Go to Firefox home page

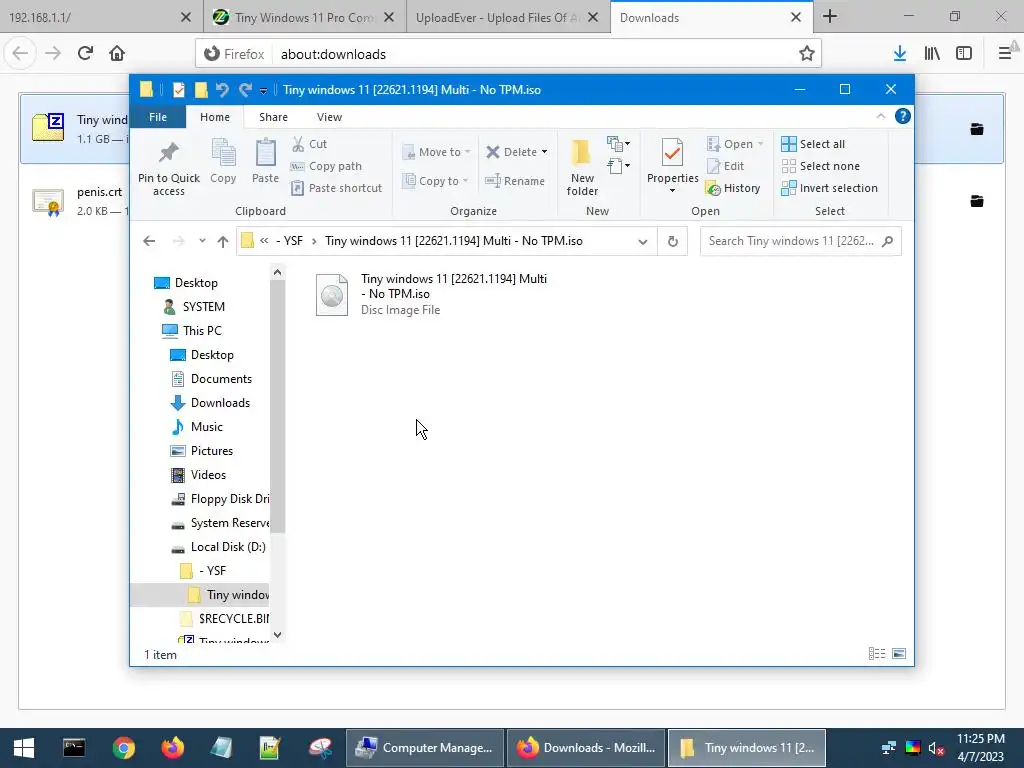tap(117, 53)
